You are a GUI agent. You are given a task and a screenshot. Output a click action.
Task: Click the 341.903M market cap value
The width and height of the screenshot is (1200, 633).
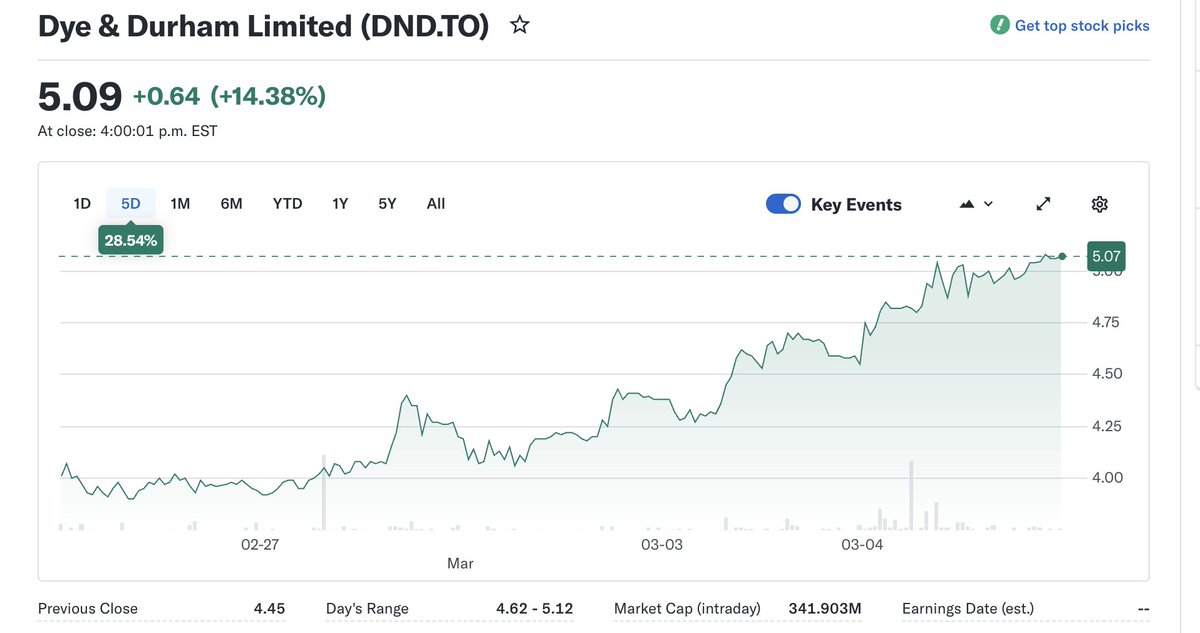825,608
